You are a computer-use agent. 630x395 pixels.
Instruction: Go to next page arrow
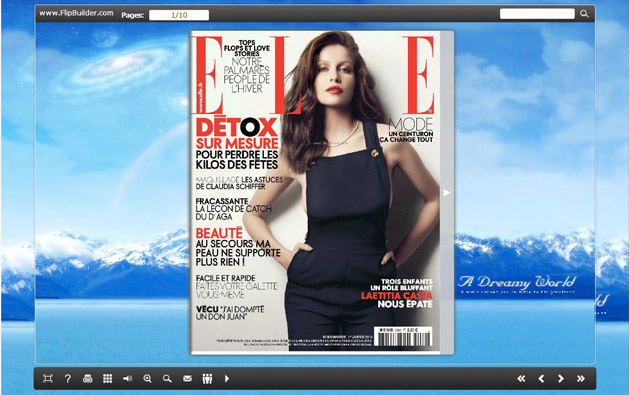click(561, 379)
